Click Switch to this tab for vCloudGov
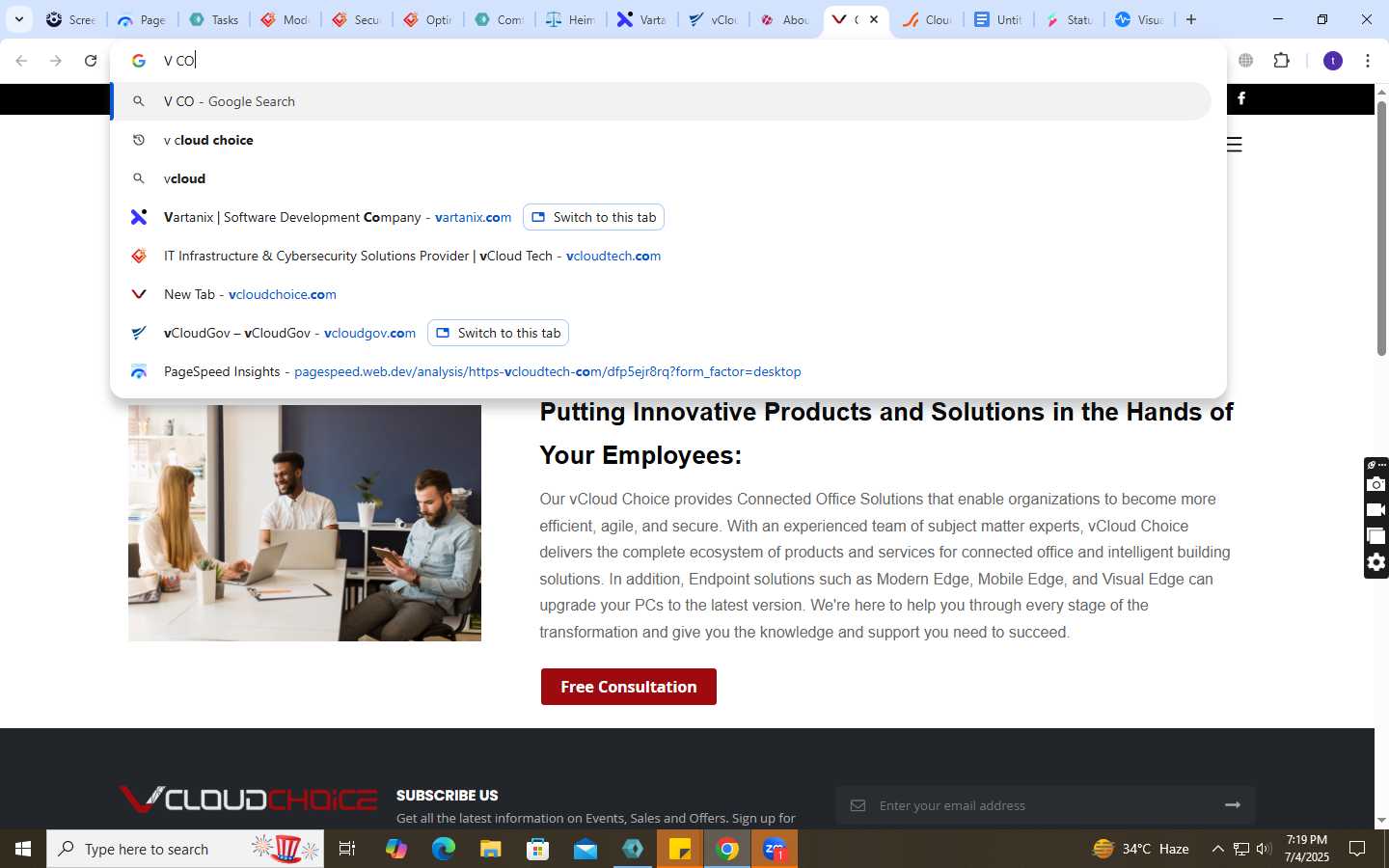Image resolution: width=1389 pixels, height=868 pixels. click(x=498, y=333)
